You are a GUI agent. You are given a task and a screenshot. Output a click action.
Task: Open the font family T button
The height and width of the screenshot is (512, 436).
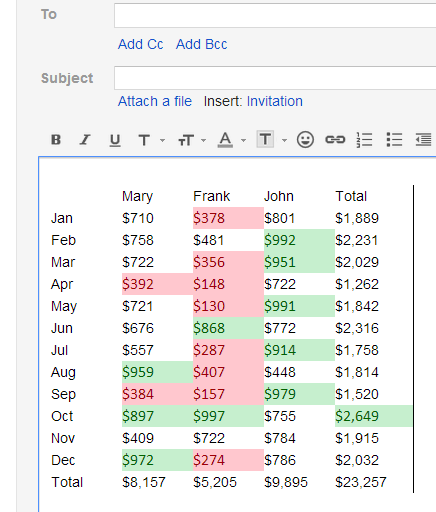144,140
